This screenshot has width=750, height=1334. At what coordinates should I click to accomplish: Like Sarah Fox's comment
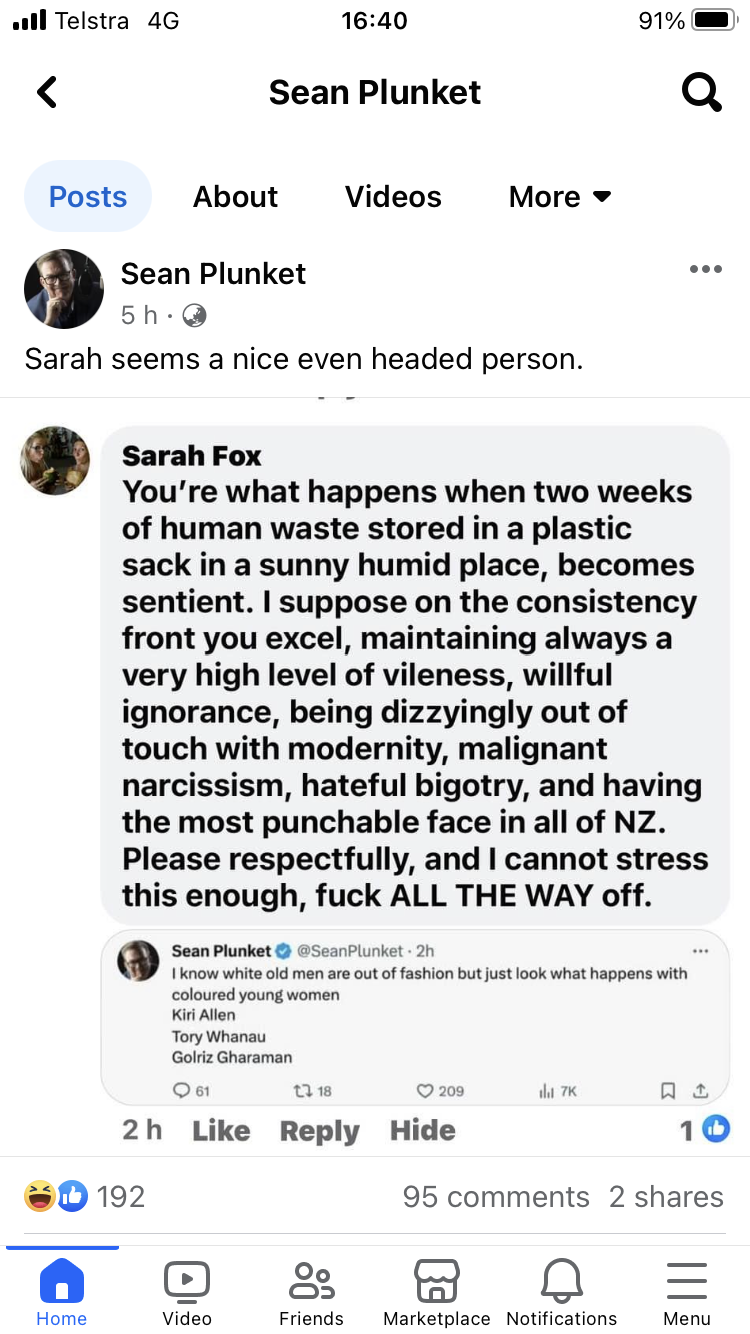(221, 1131)
